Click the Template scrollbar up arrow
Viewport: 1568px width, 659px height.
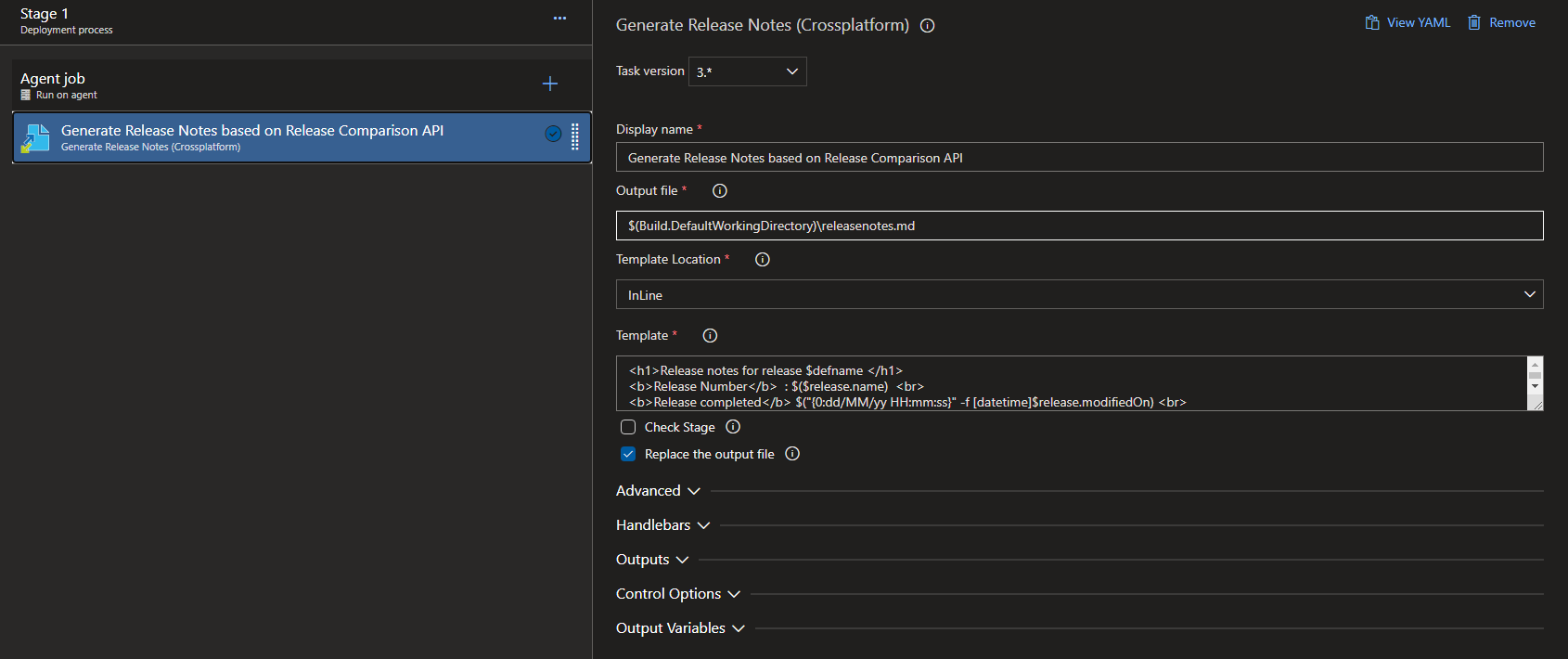pos(1536,364)
